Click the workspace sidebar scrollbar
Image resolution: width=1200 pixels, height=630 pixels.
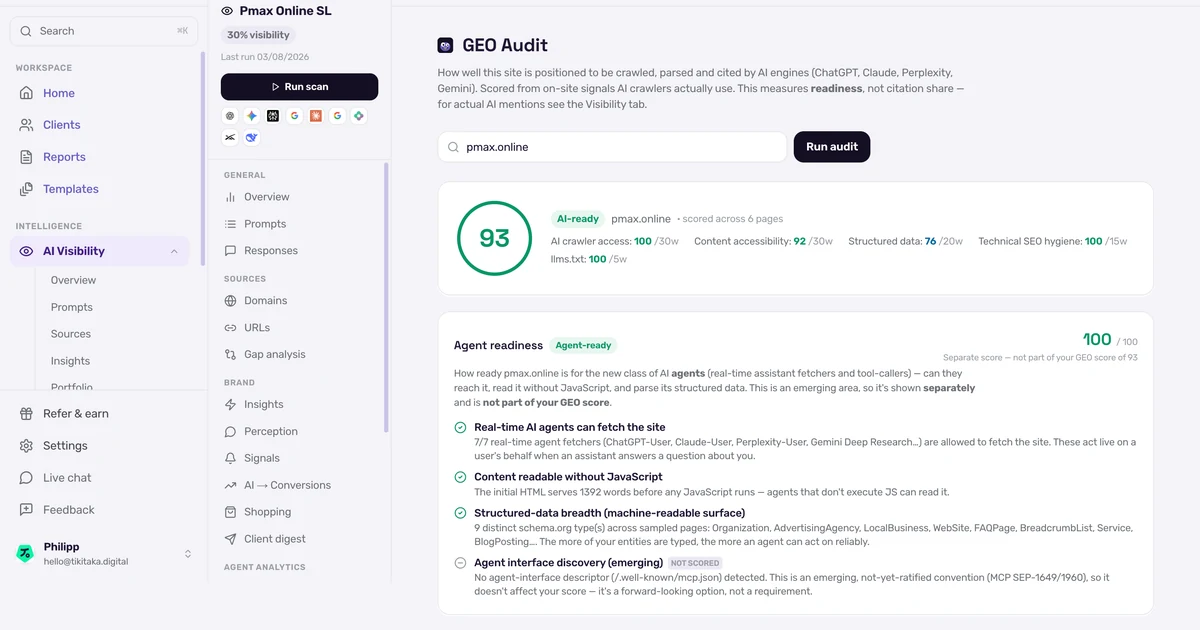pyautogui.click(x=203, y=160)
